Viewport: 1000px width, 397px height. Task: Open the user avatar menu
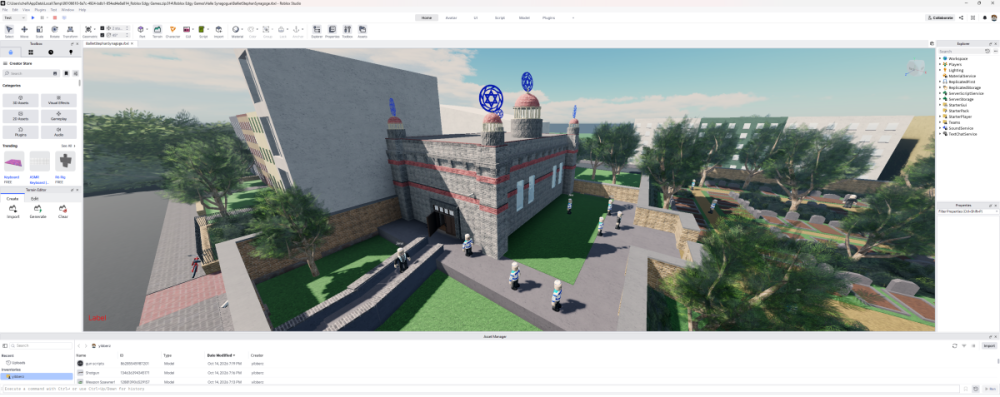994,18
